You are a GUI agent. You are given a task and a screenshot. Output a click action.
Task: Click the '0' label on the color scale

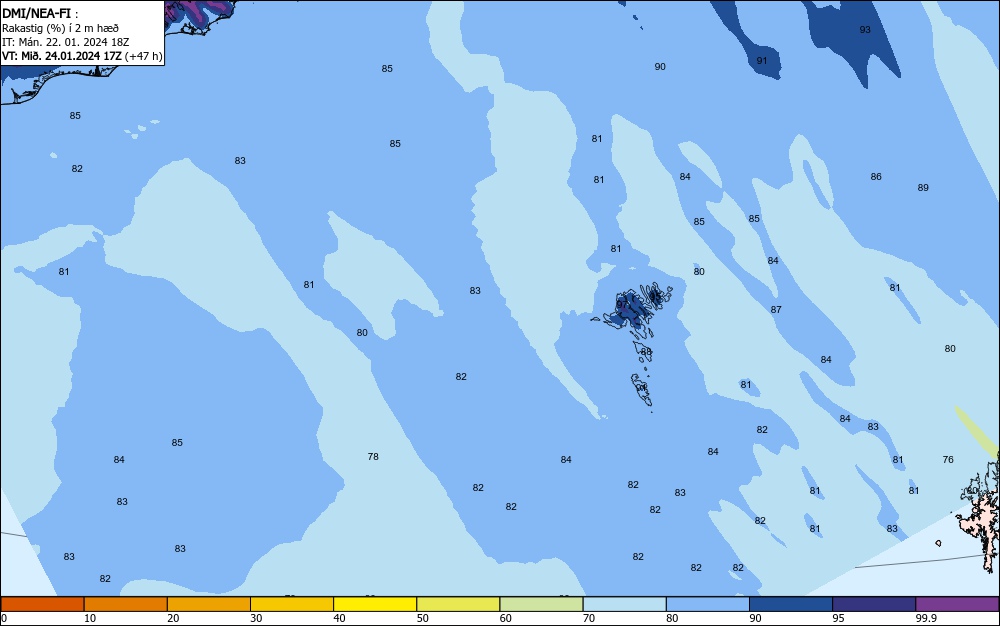4,618
